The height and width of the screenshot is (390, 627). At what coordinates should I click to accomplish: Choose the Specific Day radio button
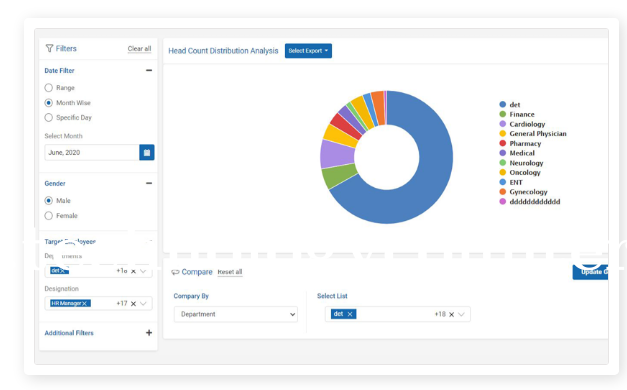48,118
